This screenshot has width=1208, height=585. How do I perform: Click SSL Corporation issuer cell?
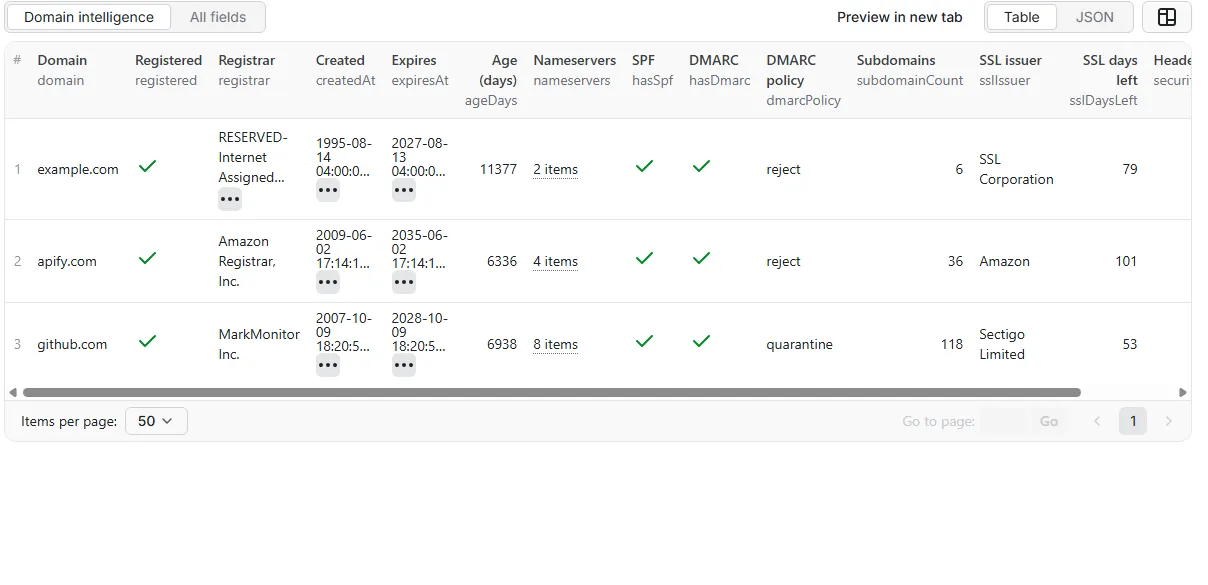tap(1016, 169)
